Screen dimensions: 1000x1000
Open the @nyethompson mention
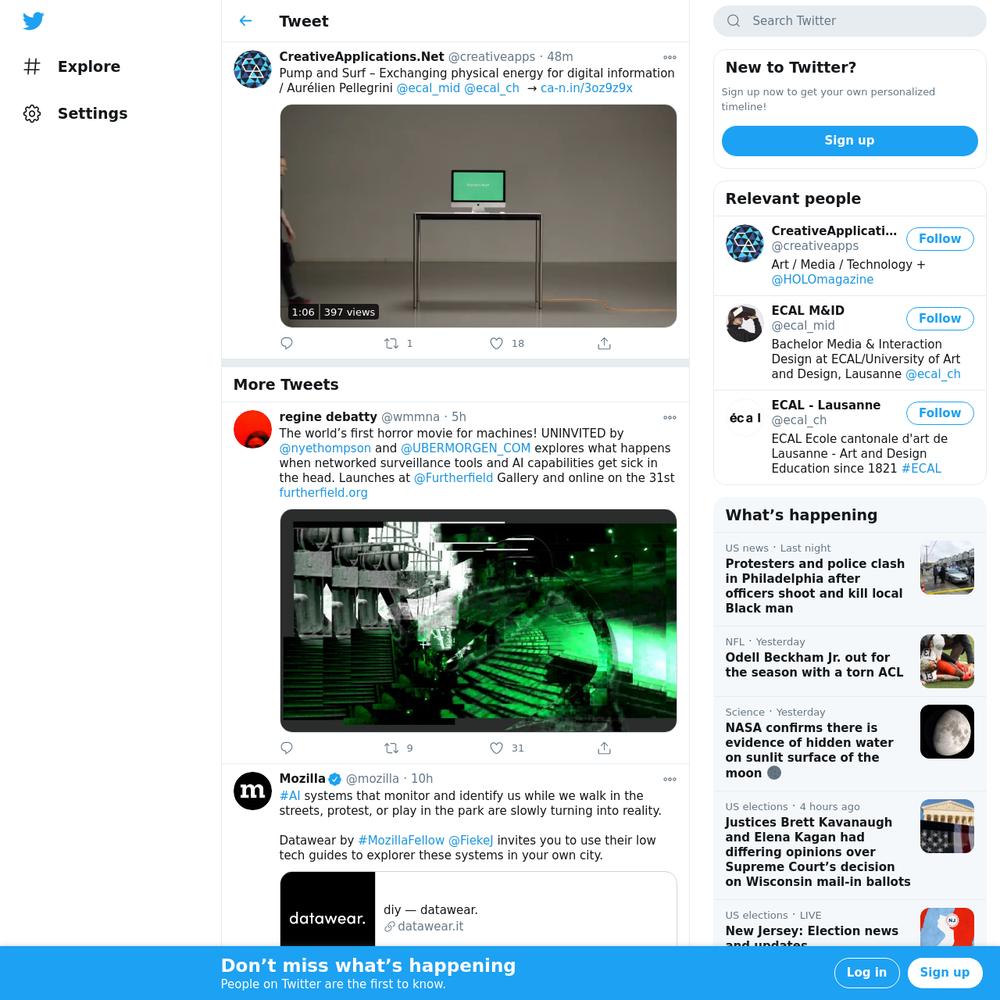pos(325,448)
